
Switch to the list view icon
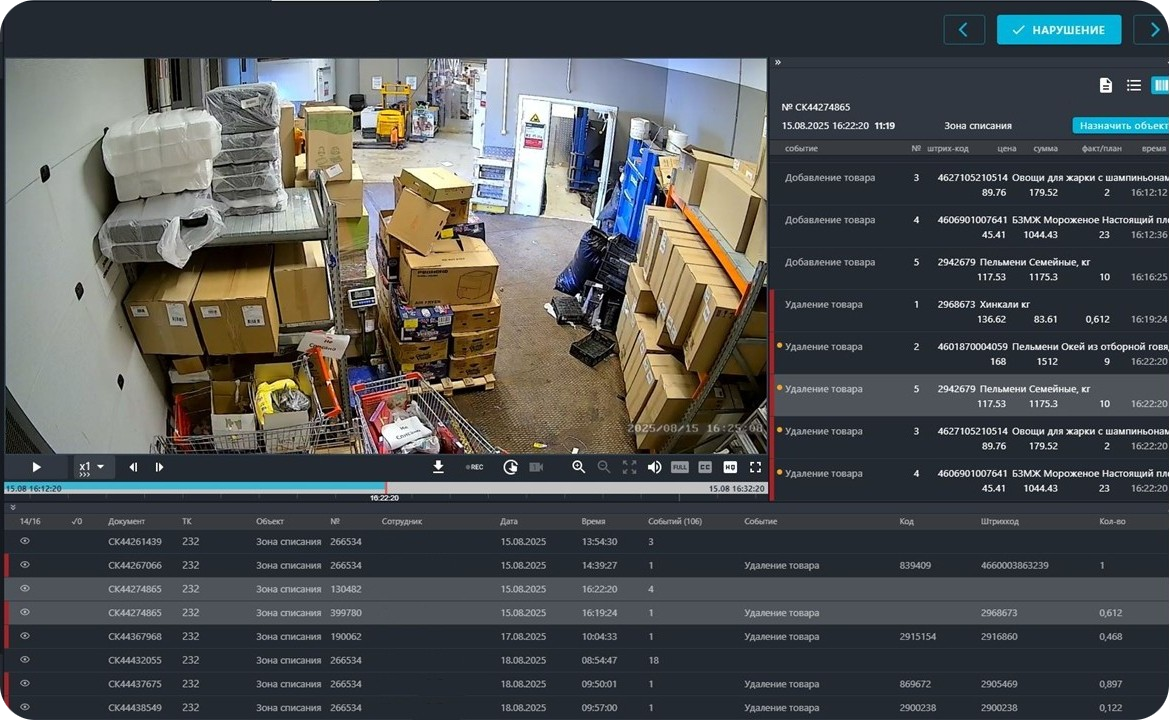point(1134,86)
